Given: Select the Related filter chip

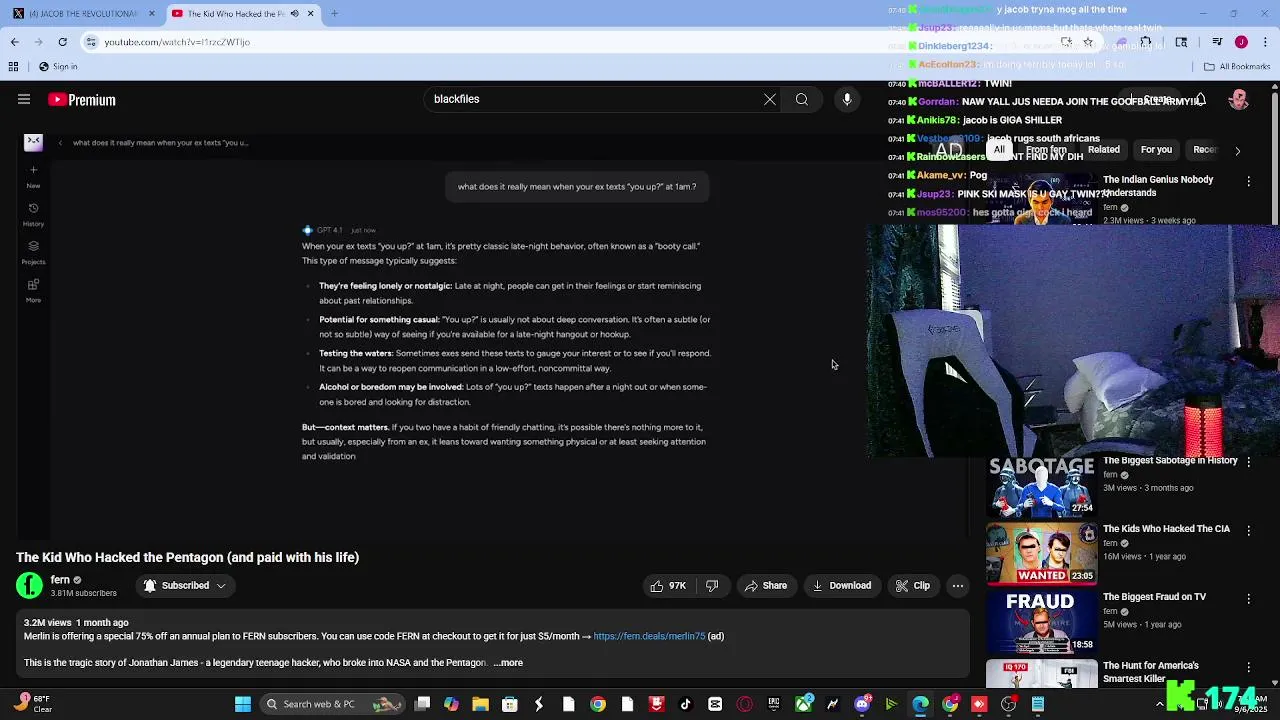Looking at the screenshot, I should pos(1104,150).
